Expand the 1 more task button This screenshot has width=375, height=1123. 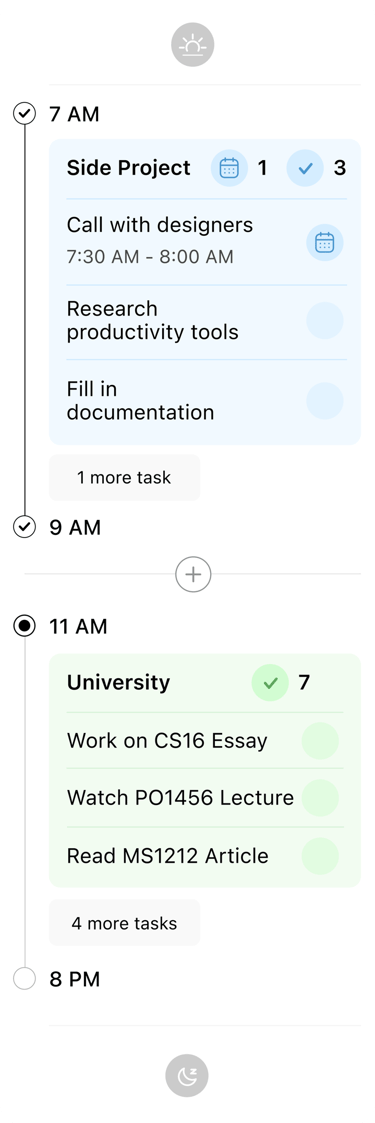coord(125,478)
